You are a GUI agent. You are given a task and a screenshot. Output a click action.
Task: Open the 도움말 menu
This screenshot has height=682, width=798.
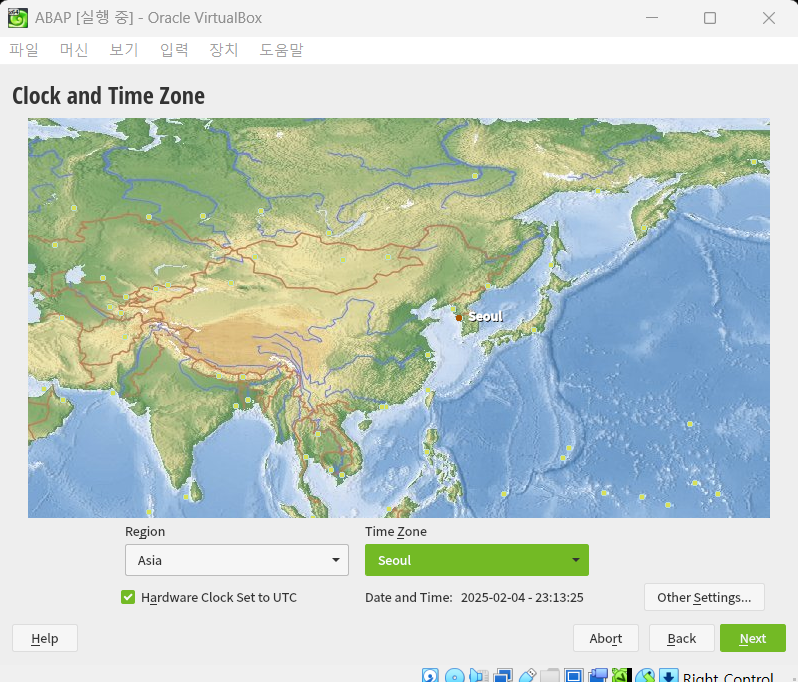pos(281,50)
